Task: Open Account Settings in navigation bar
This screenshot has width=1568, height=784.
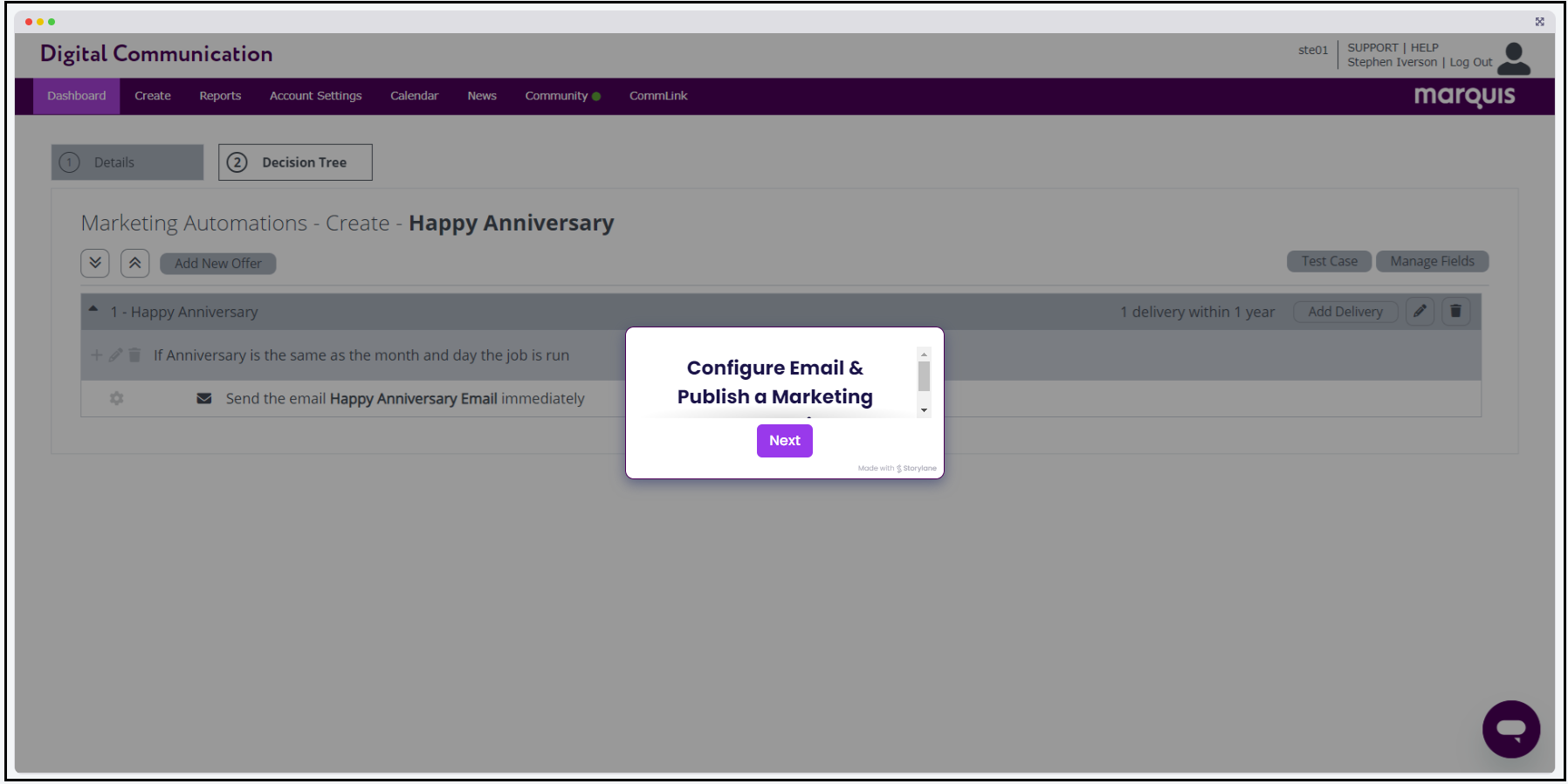Action: (x=315, y=96)
